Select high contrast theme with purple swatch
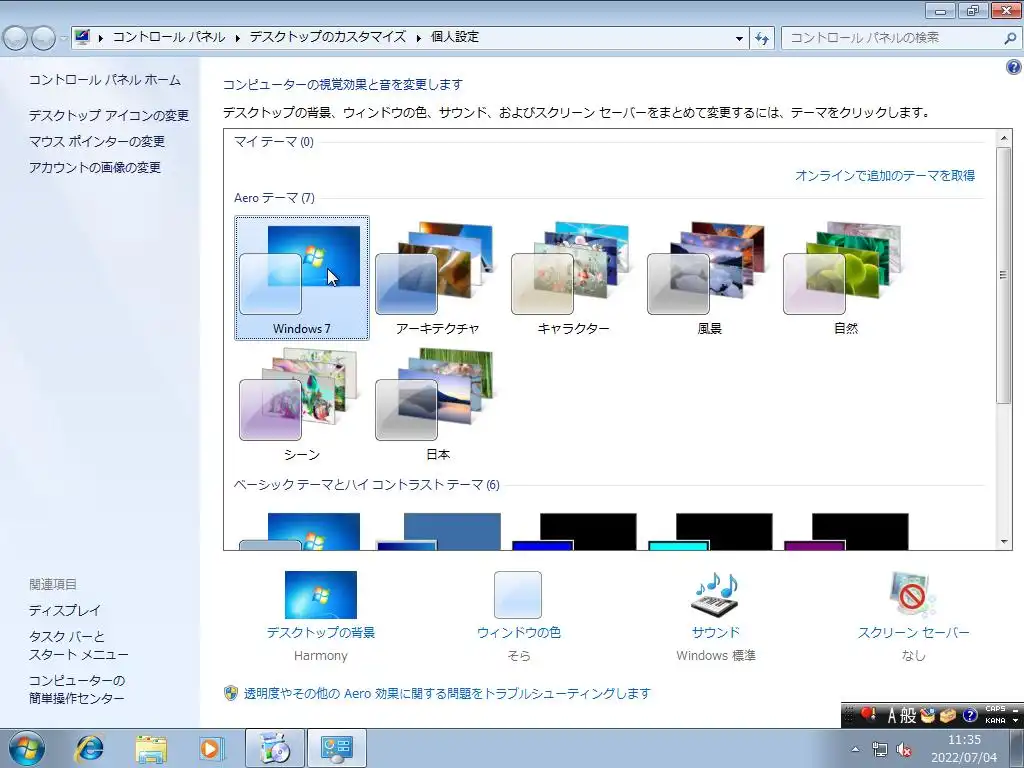This screenshot has height=768, width=1024. pyautogui.click(x=845, y=532)
